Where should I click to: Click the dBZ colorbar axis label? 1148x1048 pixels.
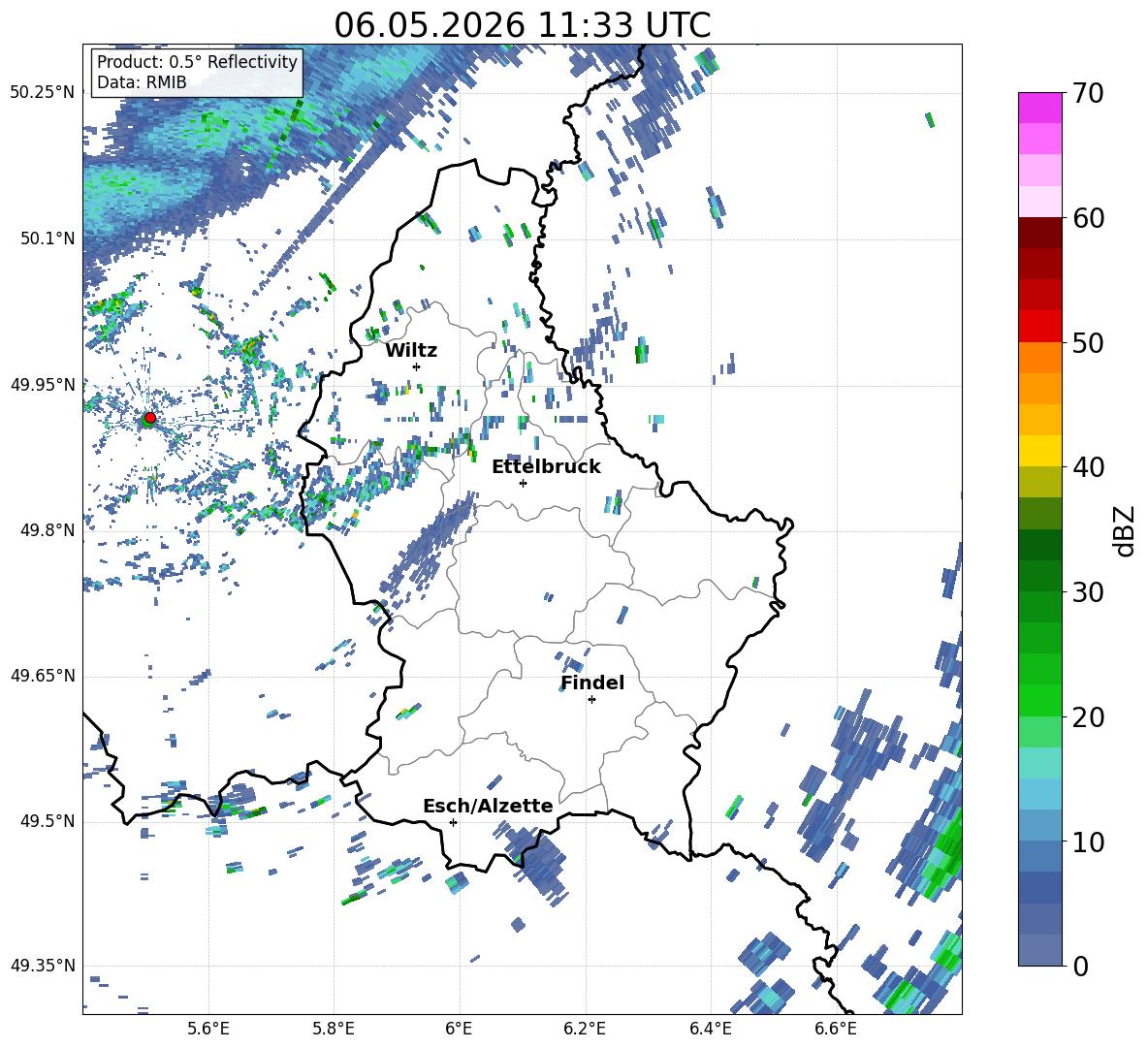pos(1126,530)
